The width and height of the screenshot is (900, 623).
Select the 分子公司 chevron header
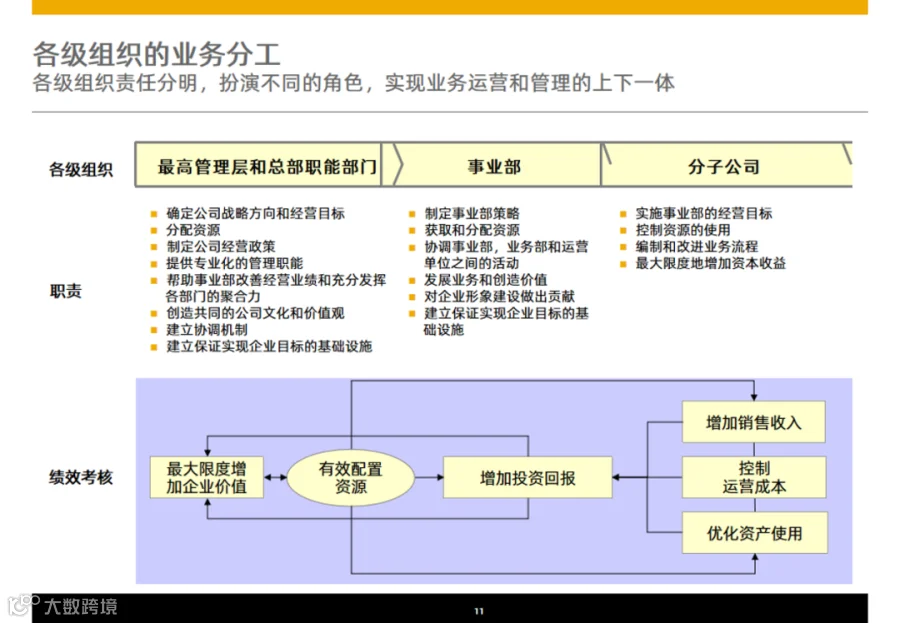pos(727,165)
